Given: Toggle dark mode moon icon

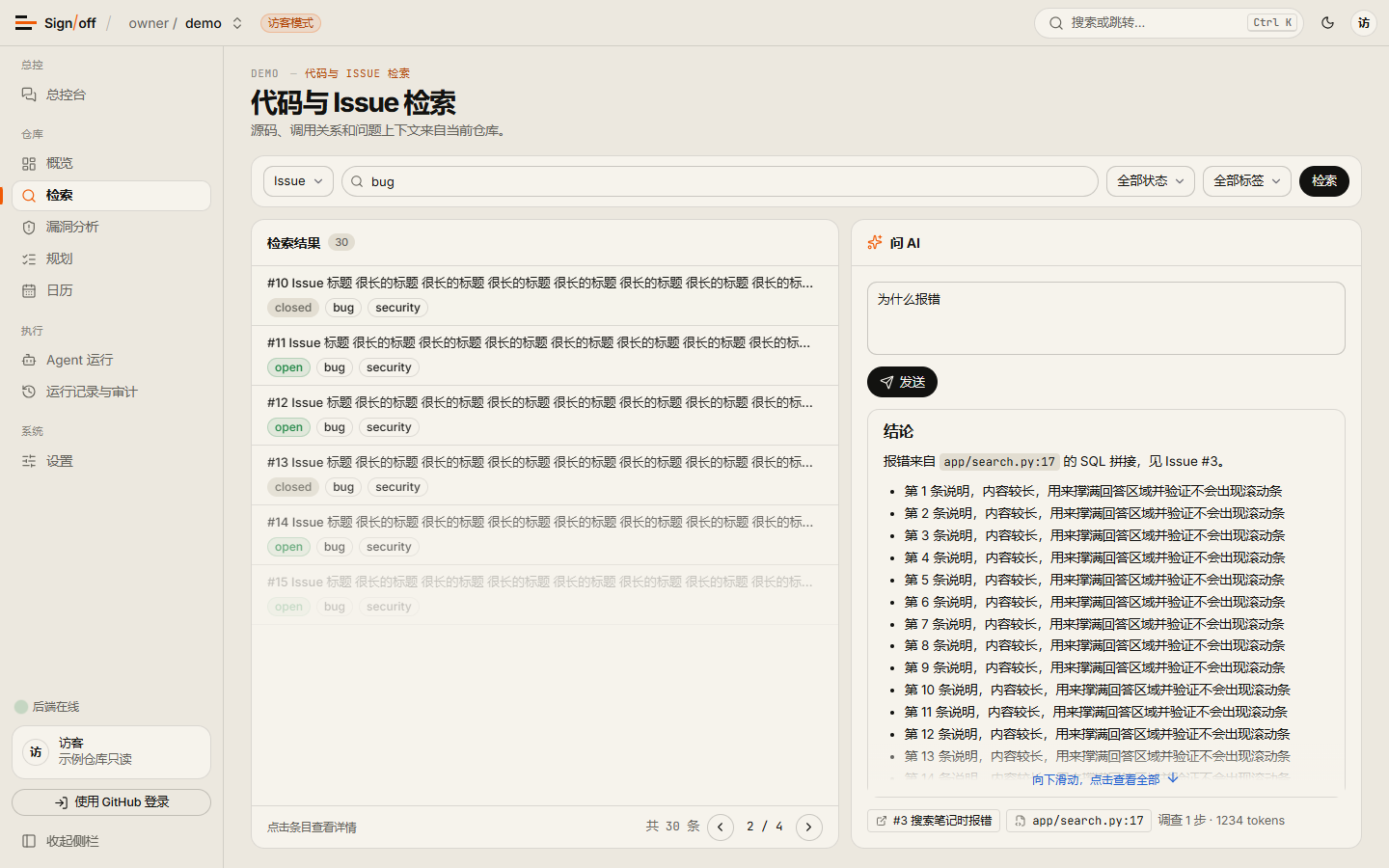Looking at the screenshot, I should [1328, 23].
